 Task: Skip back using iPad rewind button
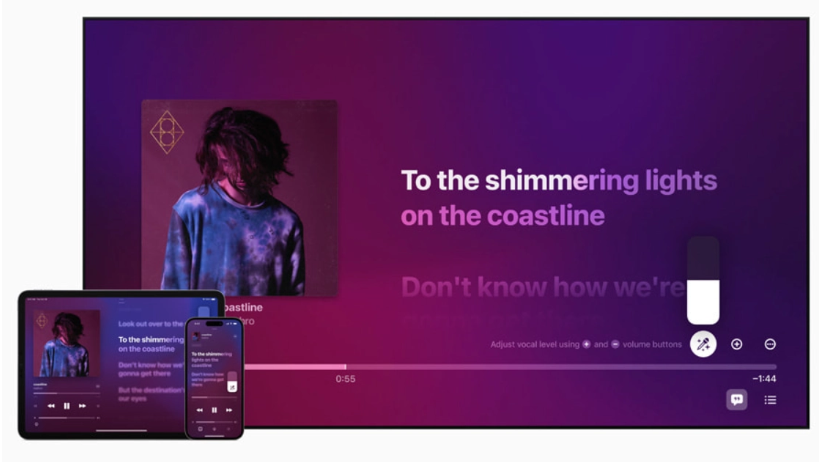tap(51, 406)
